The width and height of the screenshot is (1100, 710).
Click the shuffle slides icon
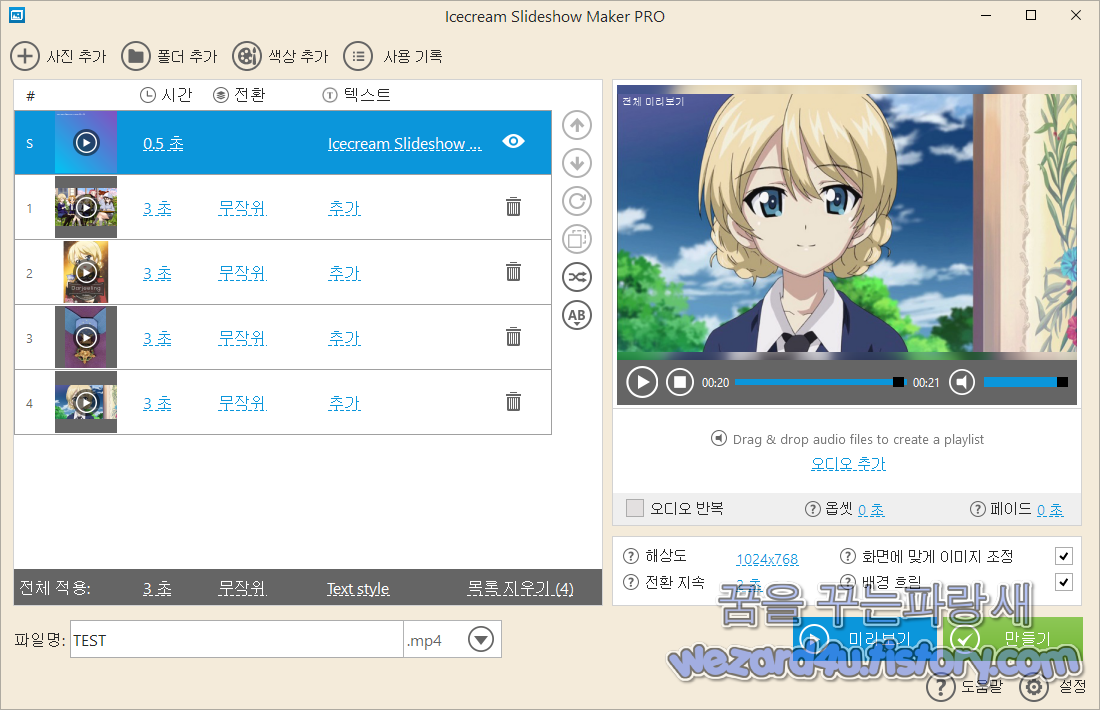tap(577, 277)
